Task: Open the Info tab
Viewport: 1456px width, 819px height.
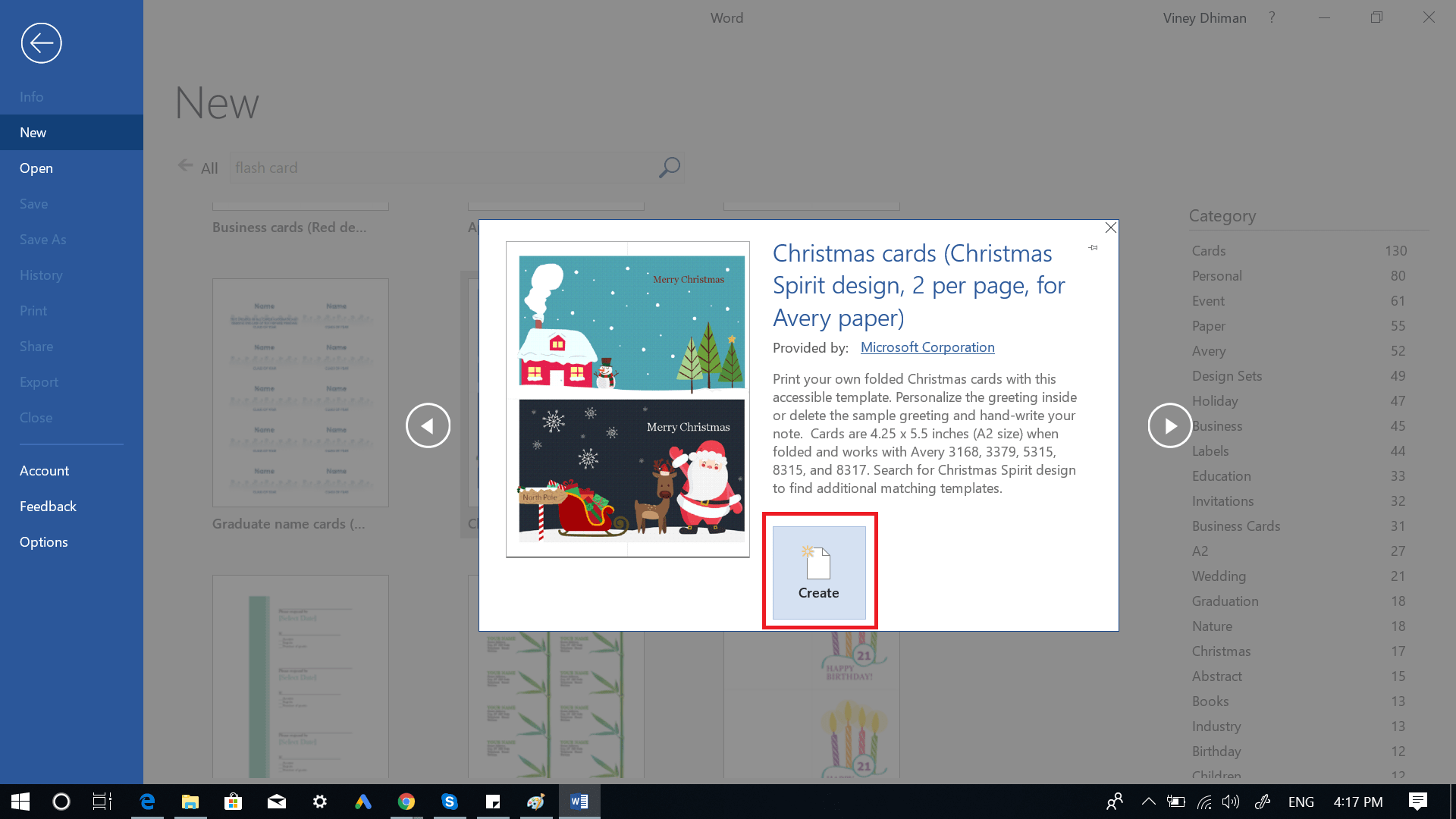Action: [32, 97]
